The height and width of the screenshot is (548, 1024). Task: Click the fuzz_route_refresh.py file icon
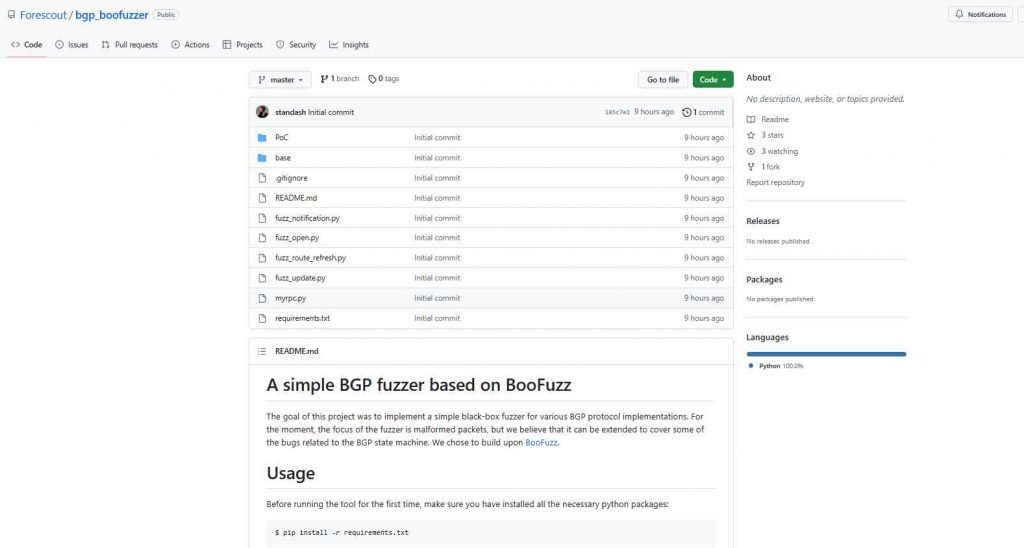pos(262,258)
